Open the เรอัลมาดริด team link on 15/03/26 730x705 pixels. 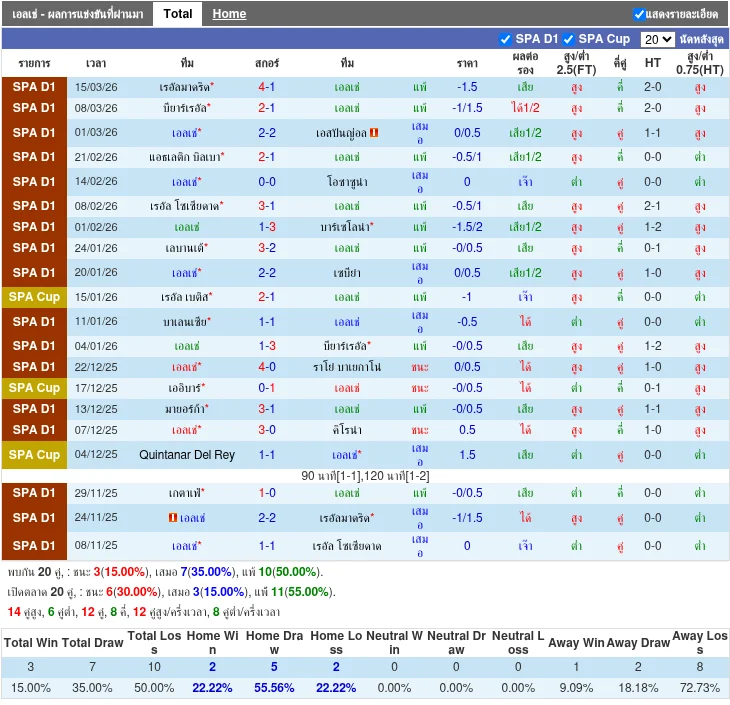point(185,87)
